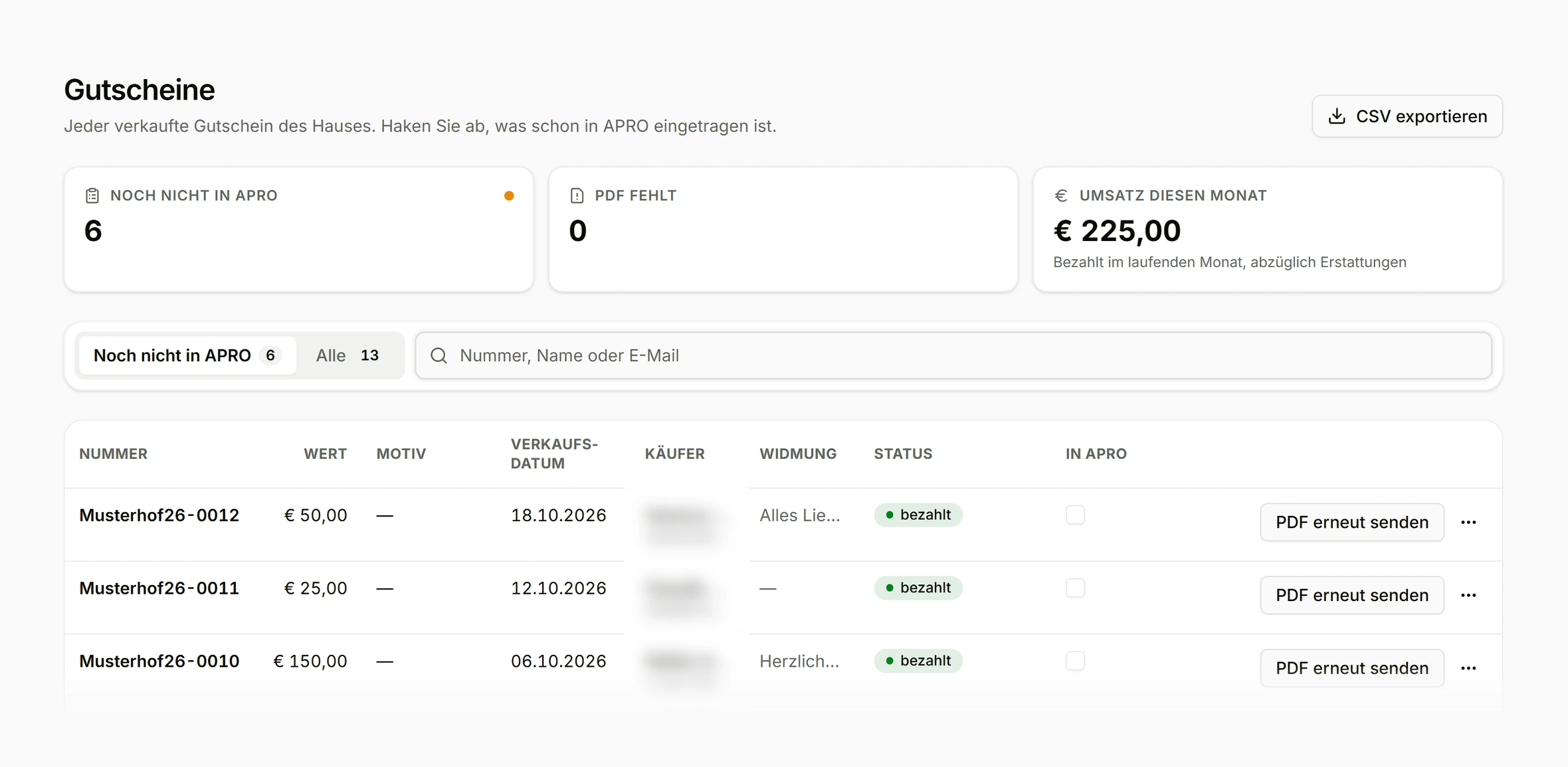
Task: Click the magnifier icon in search field
Action: [439, 356]
